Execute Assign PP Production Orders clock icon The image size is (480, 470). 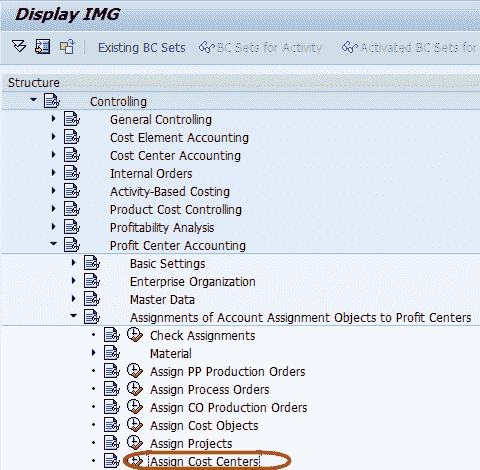135,371
